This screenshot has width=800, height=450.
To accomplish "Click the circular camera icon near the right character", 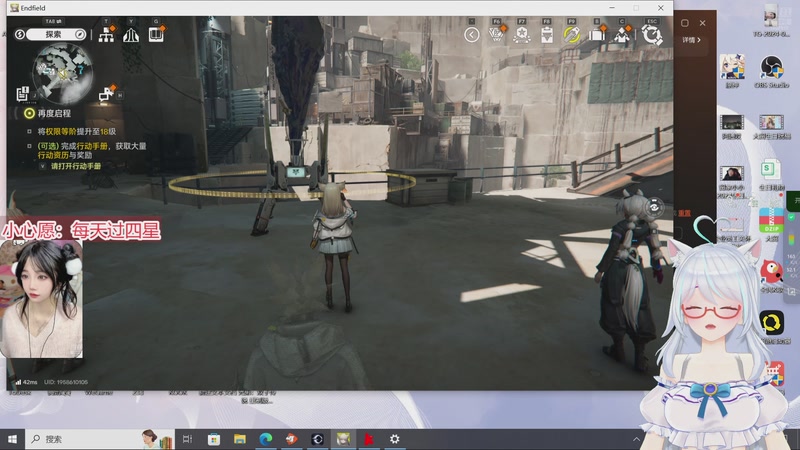I will tap(654, 207).
